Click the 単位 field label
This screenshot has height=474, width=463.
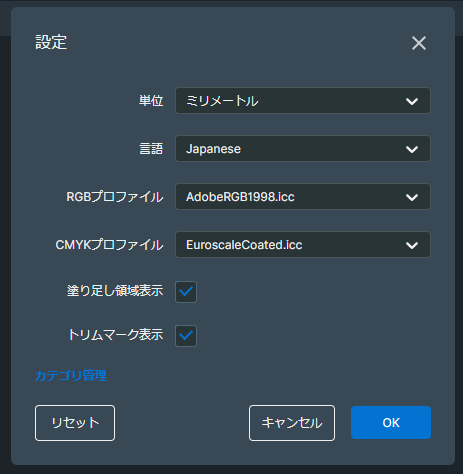151,101
